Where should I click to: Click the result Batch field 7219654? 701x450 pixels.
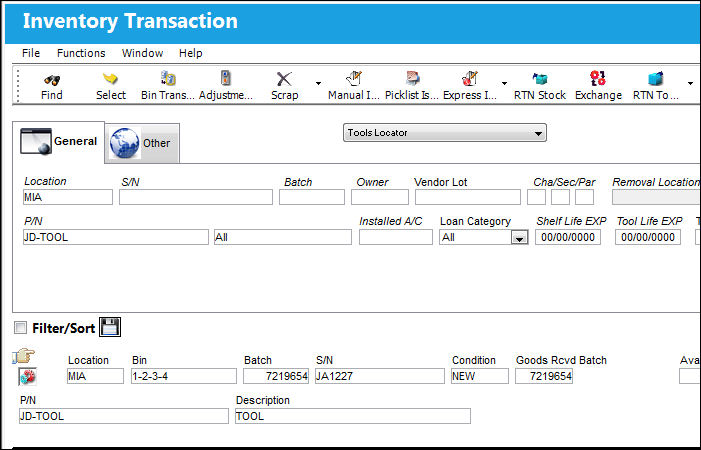point(276,376)
